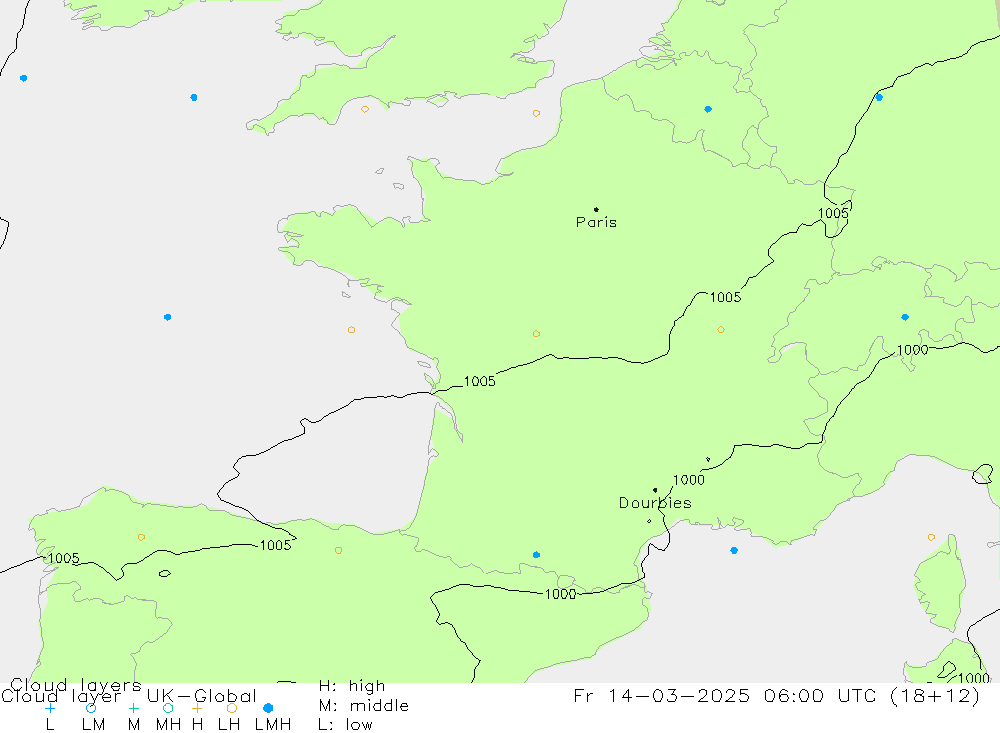The image size is (1000, 733).
Task: Click orange circle marker in northwest Spain
Action: coord(141,537)
